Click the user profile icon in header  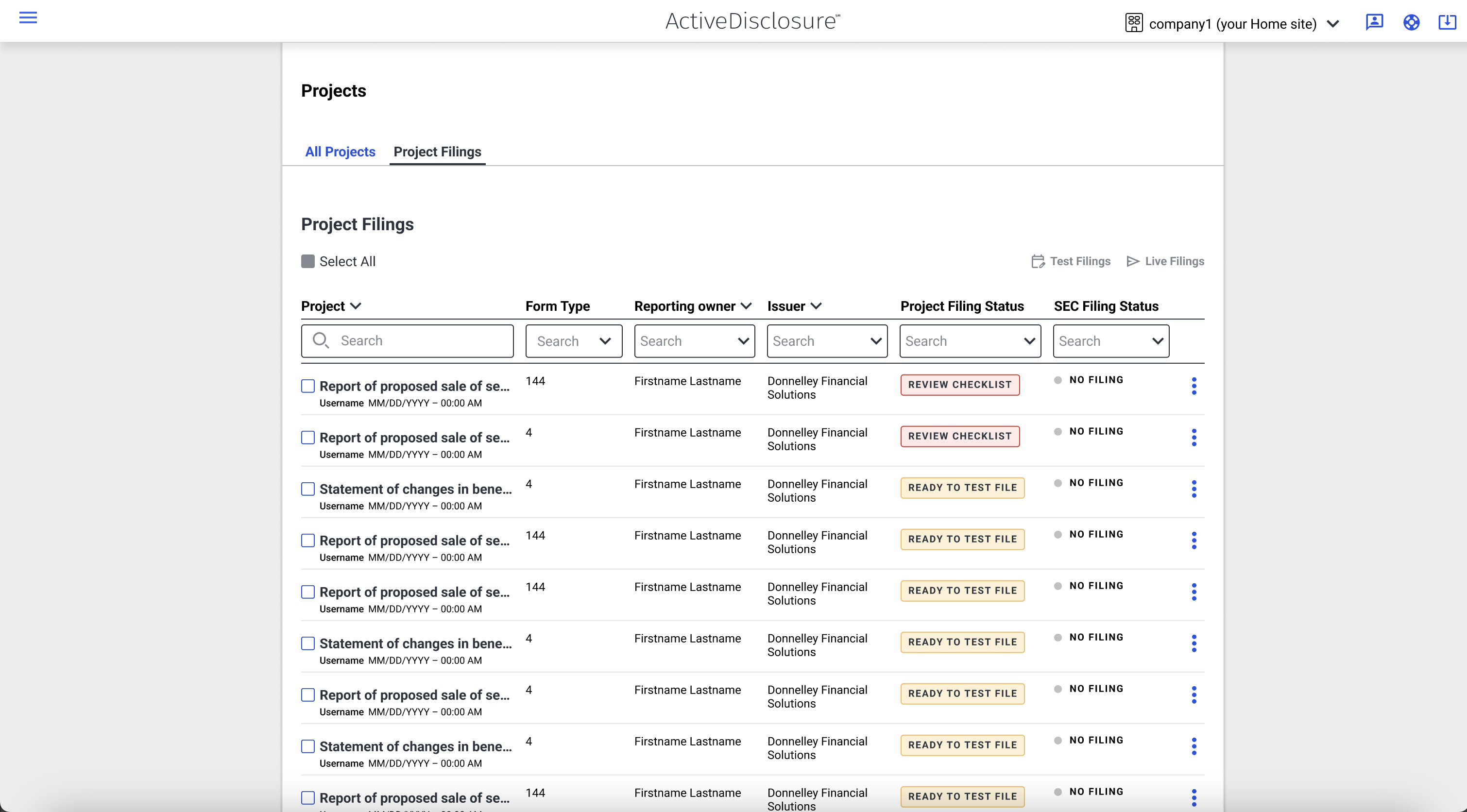1374,22
